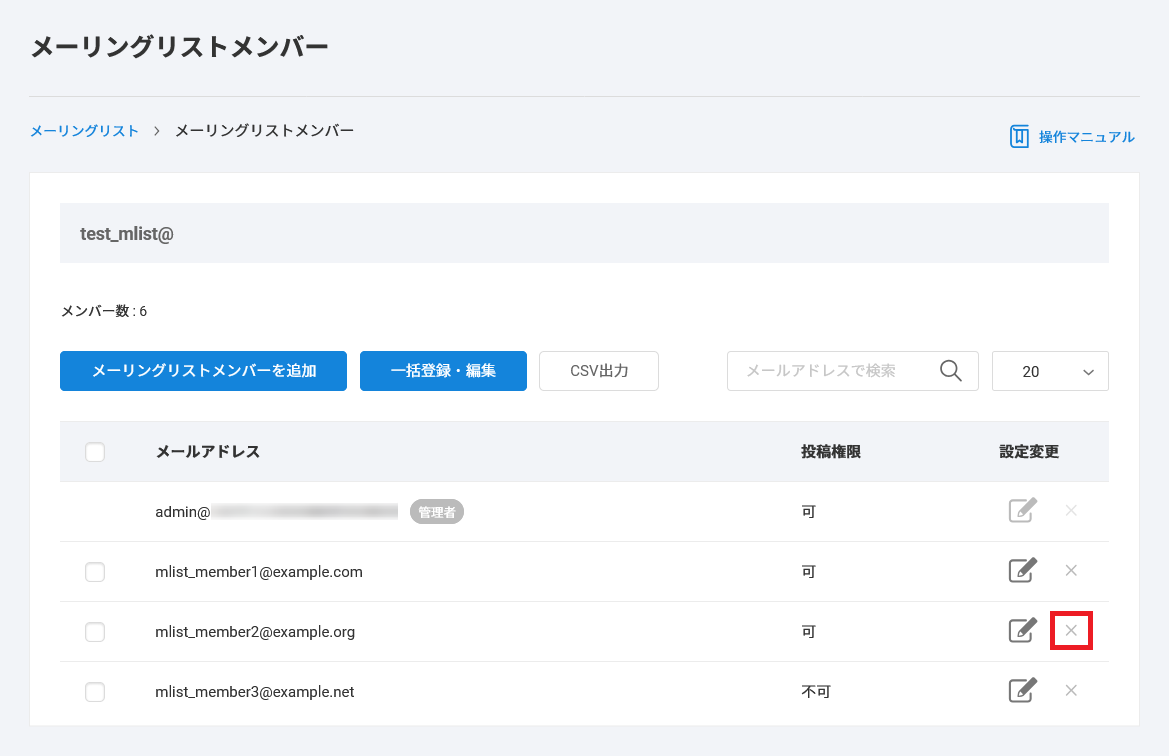1169x756 pixels.
Task: Focus the メールアドレスで検索 search field
Action: 830,371
